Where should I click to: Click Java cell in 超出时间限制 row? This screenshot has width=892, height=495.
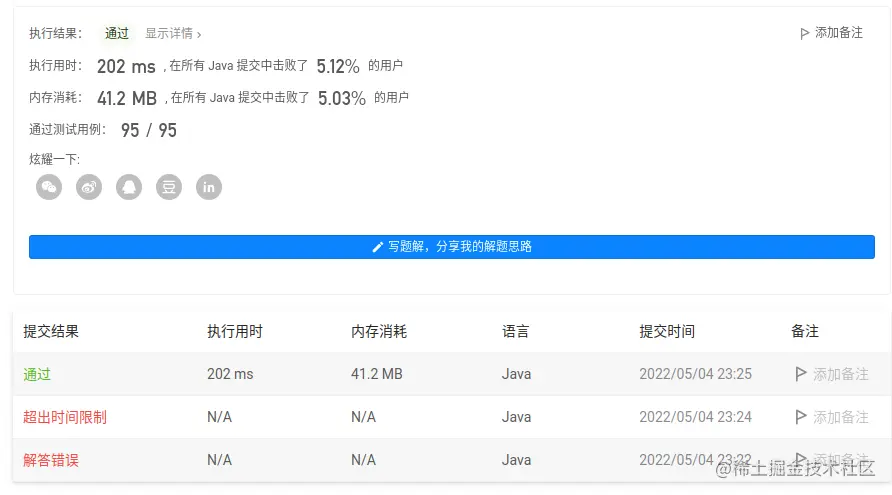point(517,417)
